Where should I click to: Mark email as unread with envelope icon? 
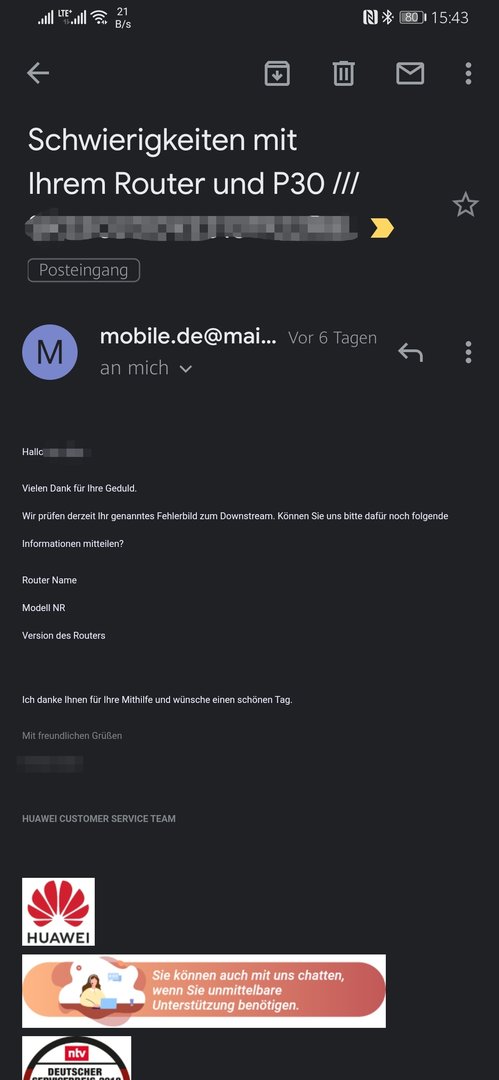tap(410, 73)
